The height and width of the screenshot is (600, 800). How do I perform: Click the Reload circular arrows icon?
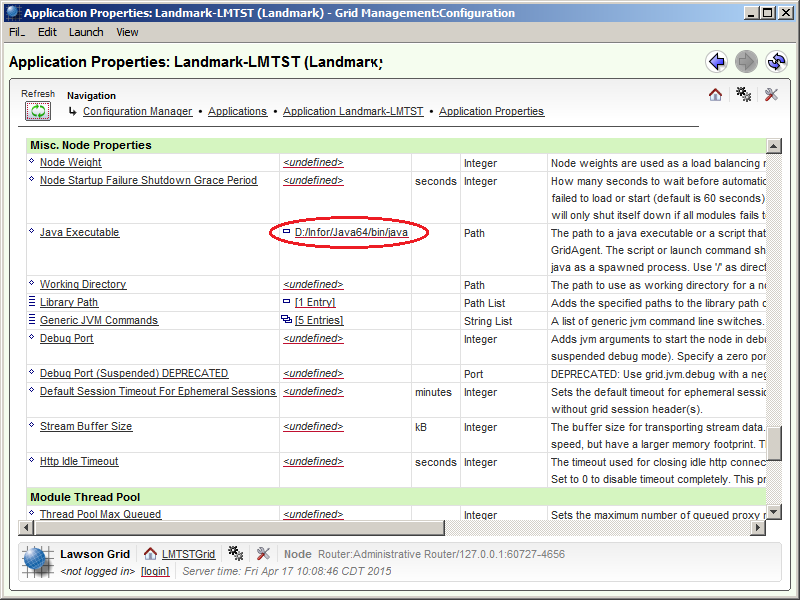(776, 62)
